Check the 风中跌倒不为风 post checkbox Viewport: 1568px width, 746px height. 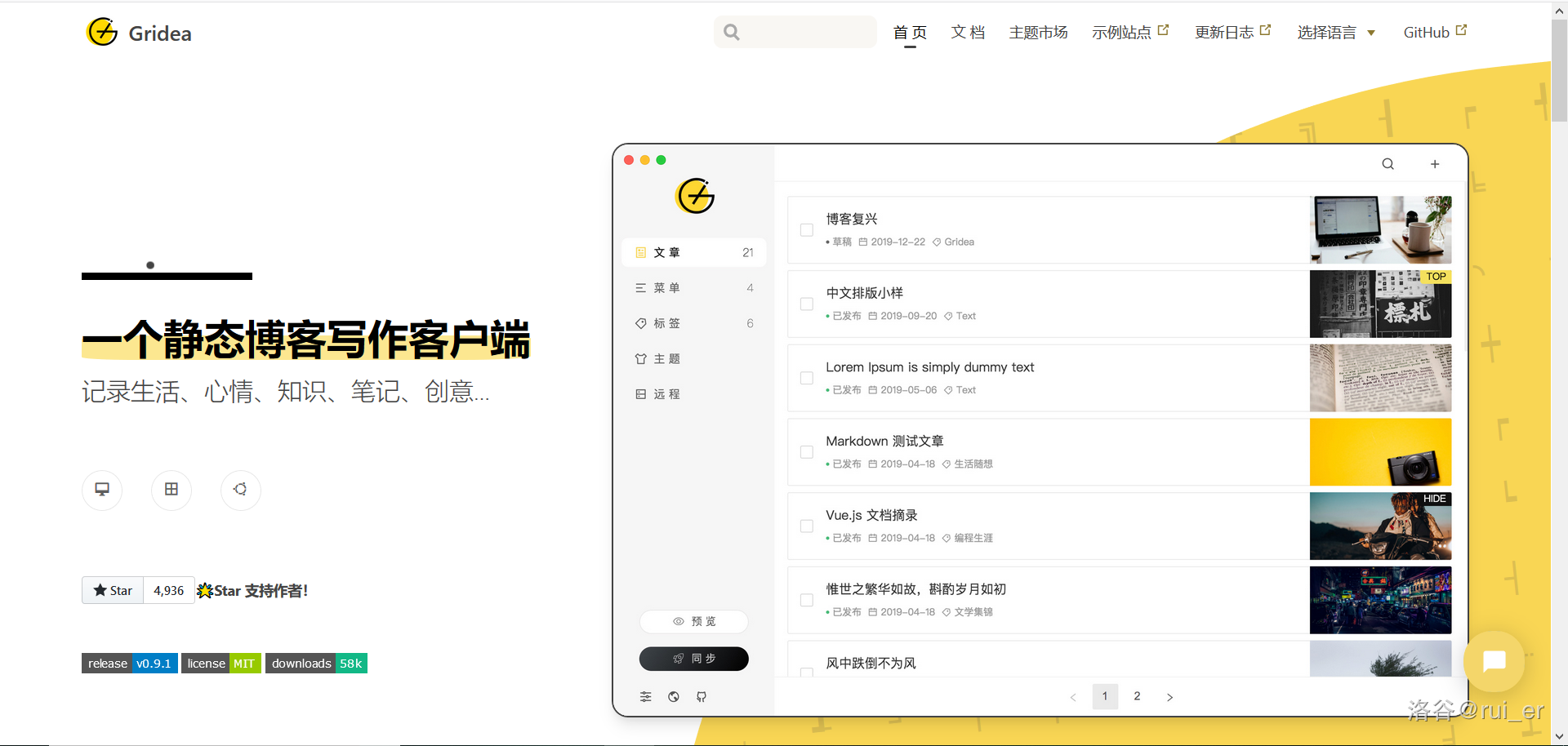[x=807, y=673]
